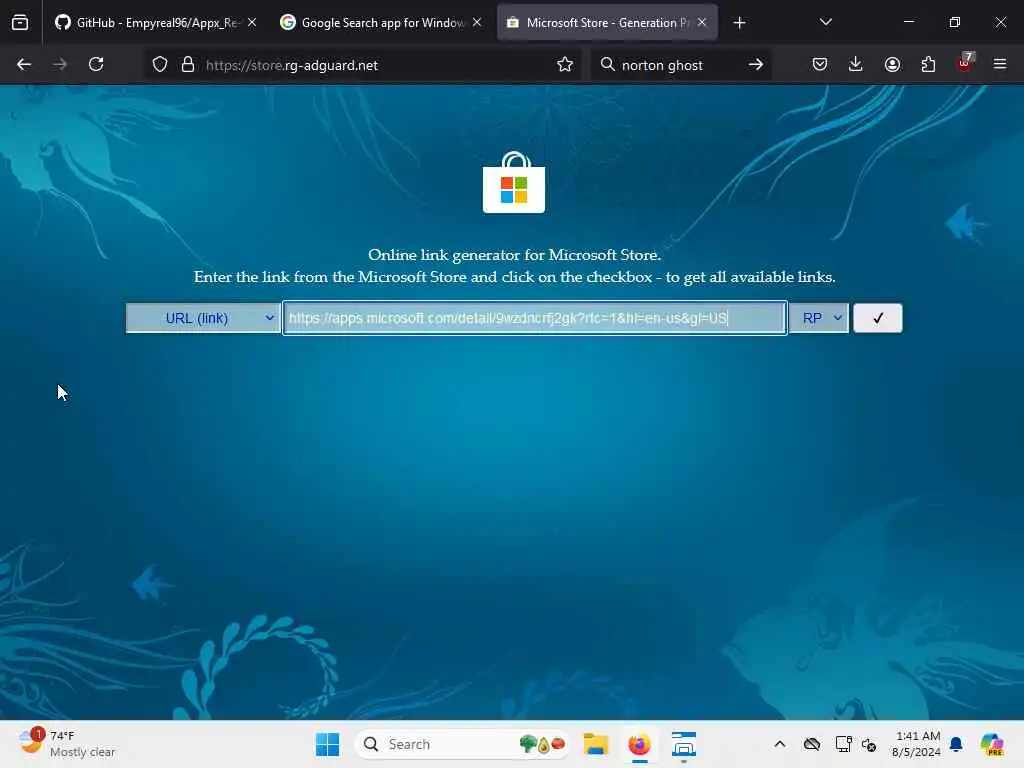Restore down the Firefox window
This screenshot has height=768, width=1024.
pos(955,23)
